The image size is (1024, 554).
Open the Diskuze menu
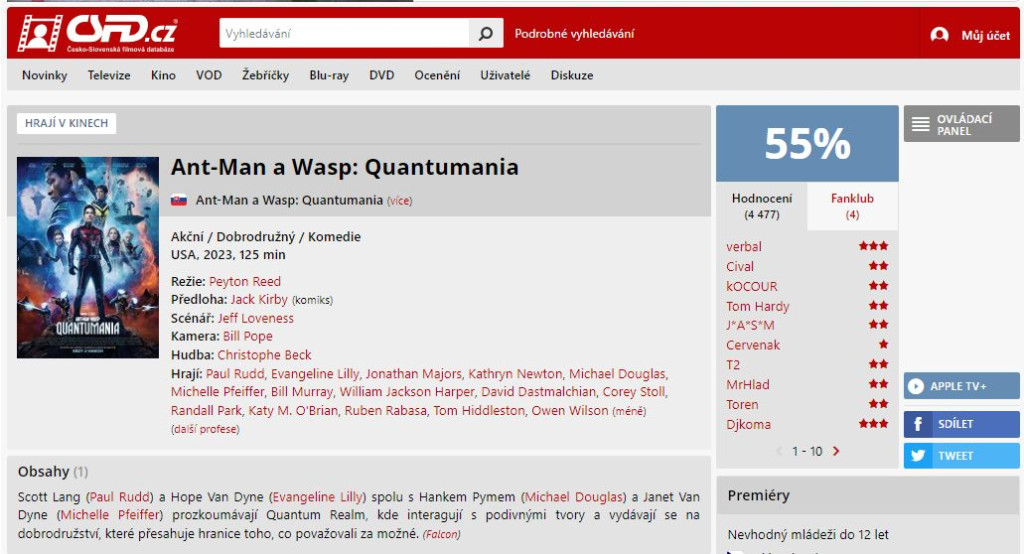pos(572,75)
